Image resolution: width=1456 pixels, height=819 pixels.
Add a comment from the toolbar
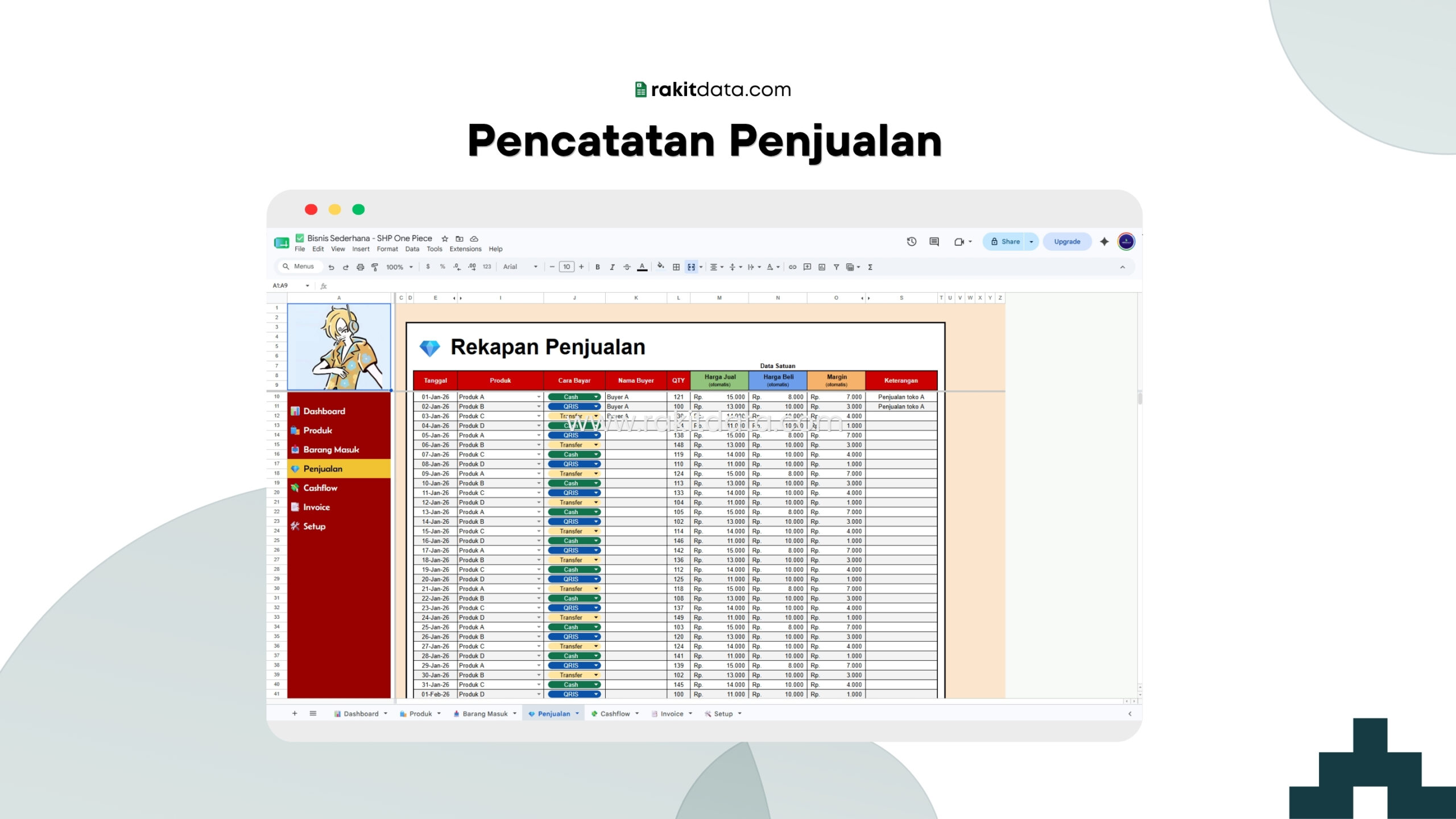(x=807, y=267)
